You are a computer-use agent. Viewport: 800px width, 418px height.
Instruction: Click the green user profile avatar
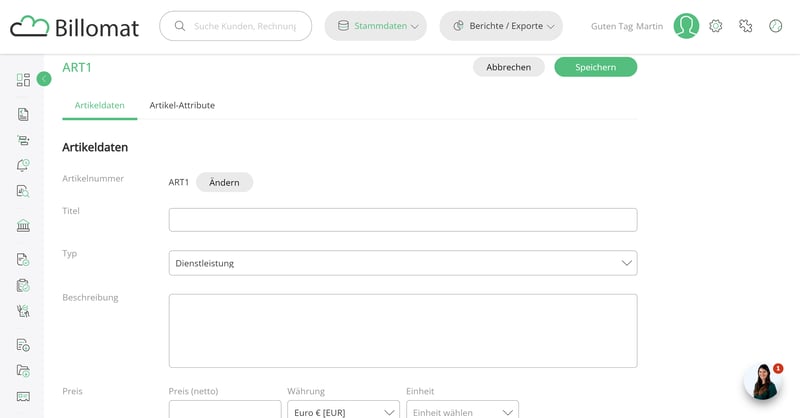pos(686,26)
